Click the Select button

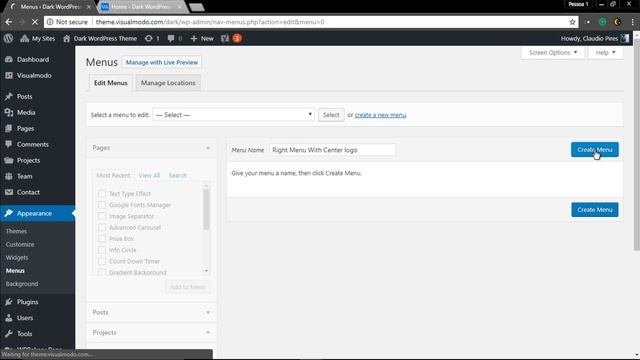331,115
